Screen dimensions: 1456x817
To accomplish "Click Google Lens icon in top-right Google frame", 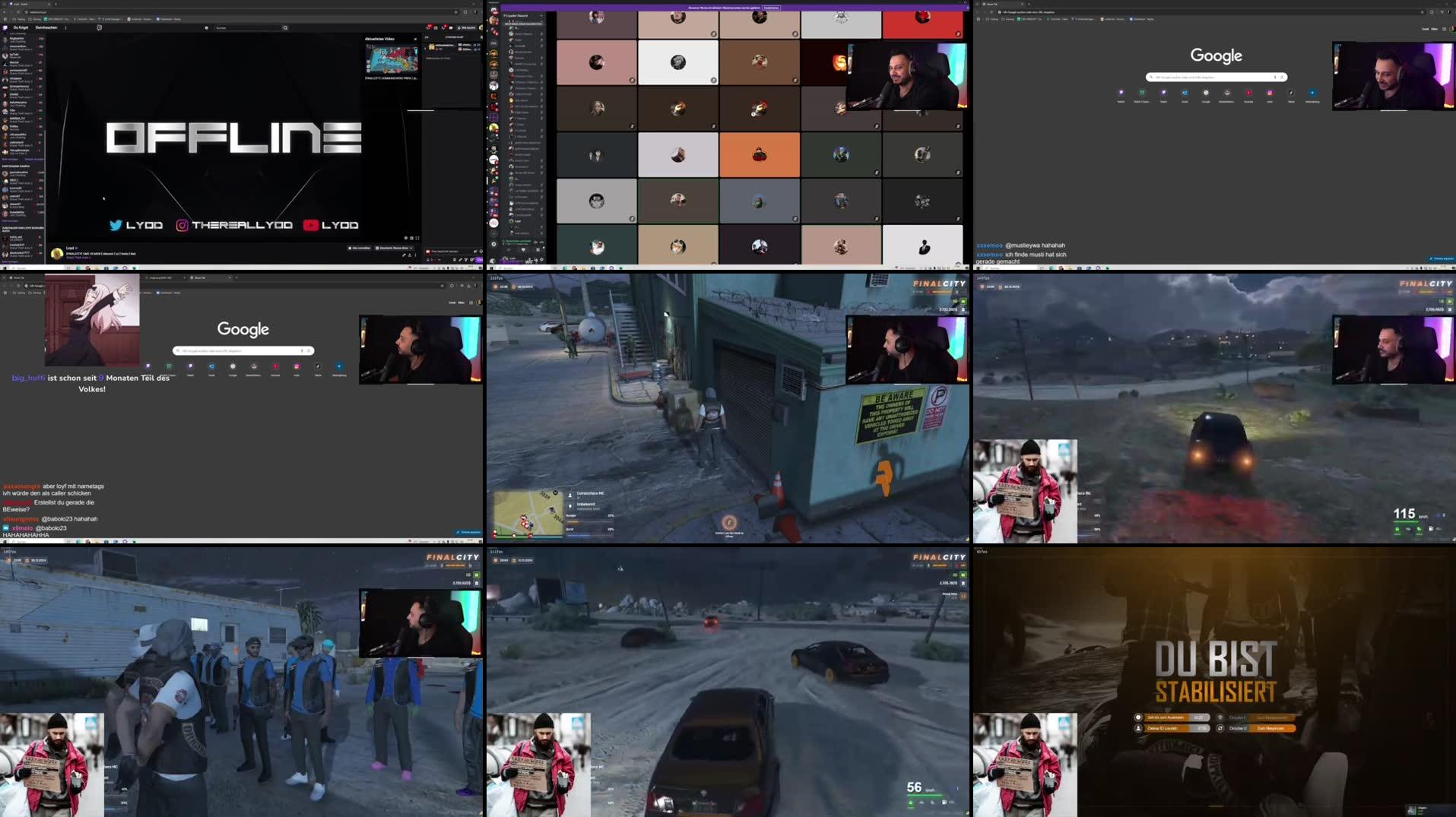I will click(1282, 77).
